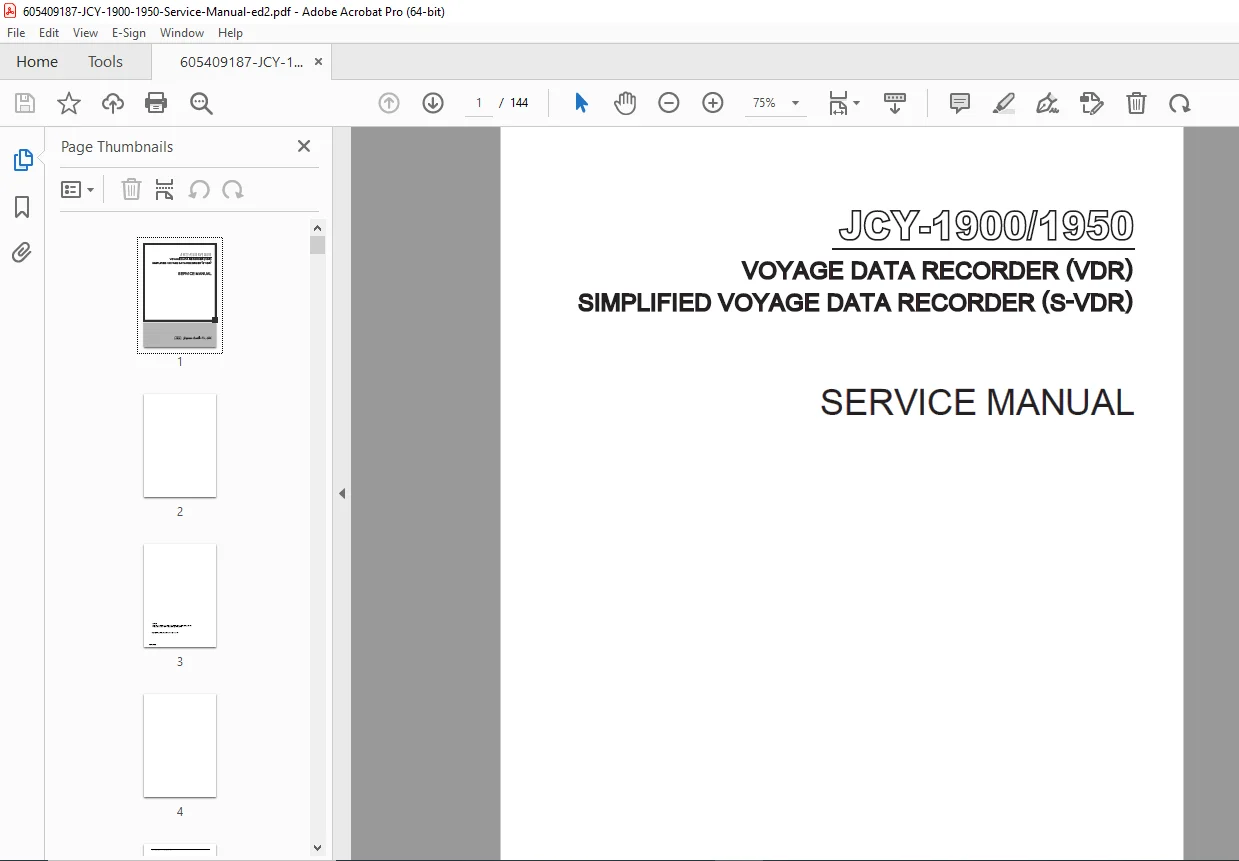This screenshot has width=1239, height=861.
Task: Click the SERVICE MANUAL heading text
Action: [x=977, y=402]
